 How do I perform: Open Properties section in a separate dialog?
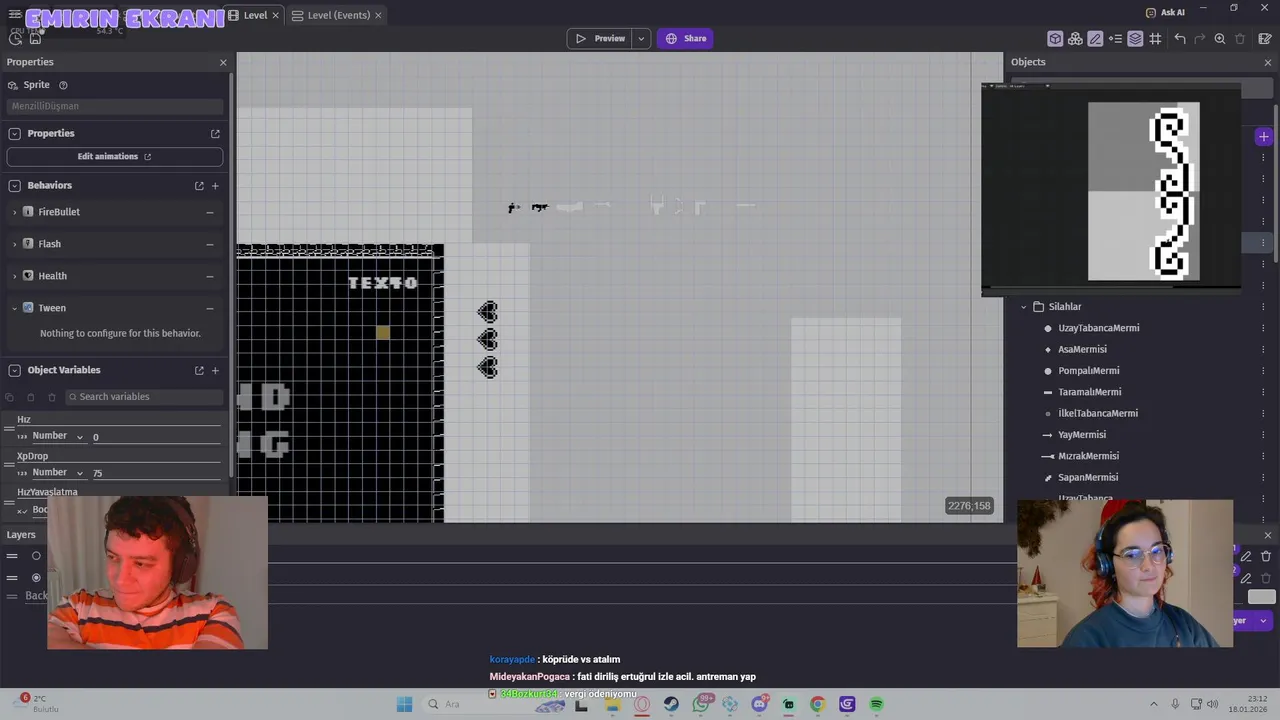point(215,133)
